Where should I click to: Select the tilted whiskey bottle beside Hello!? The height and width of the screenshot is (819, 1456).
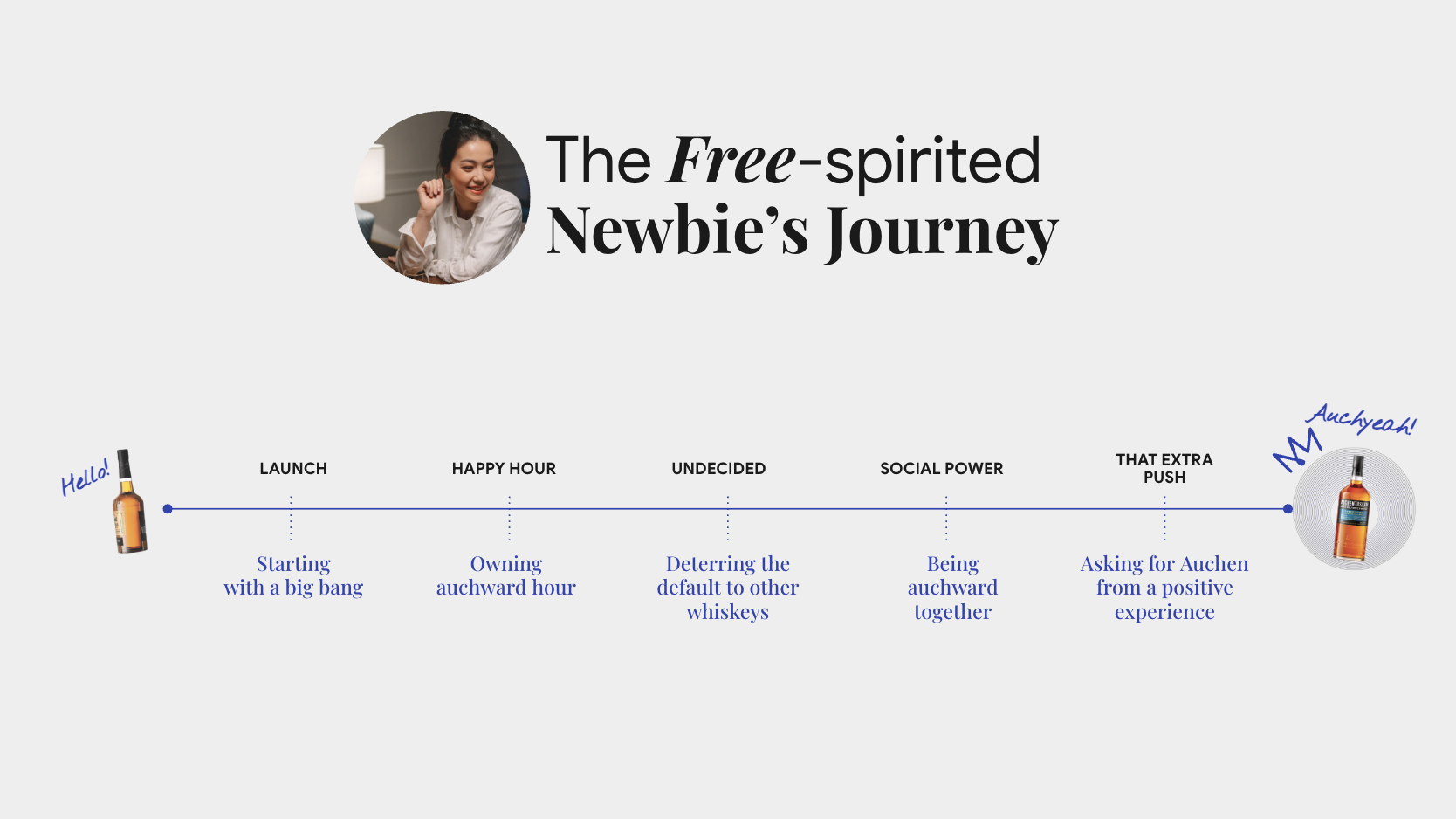click(129, 503)
